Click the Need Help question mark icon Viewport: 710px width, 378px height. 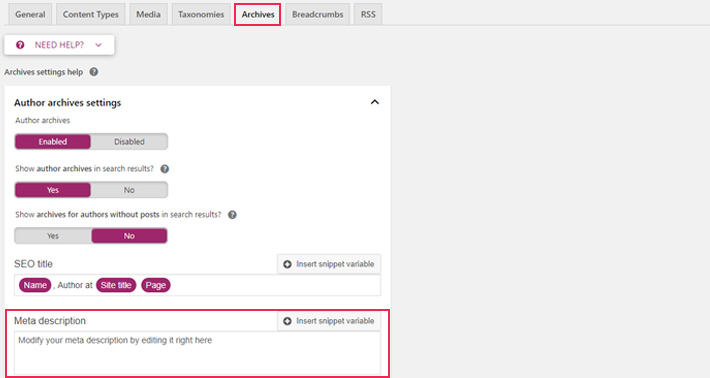[x=20, y=45]
